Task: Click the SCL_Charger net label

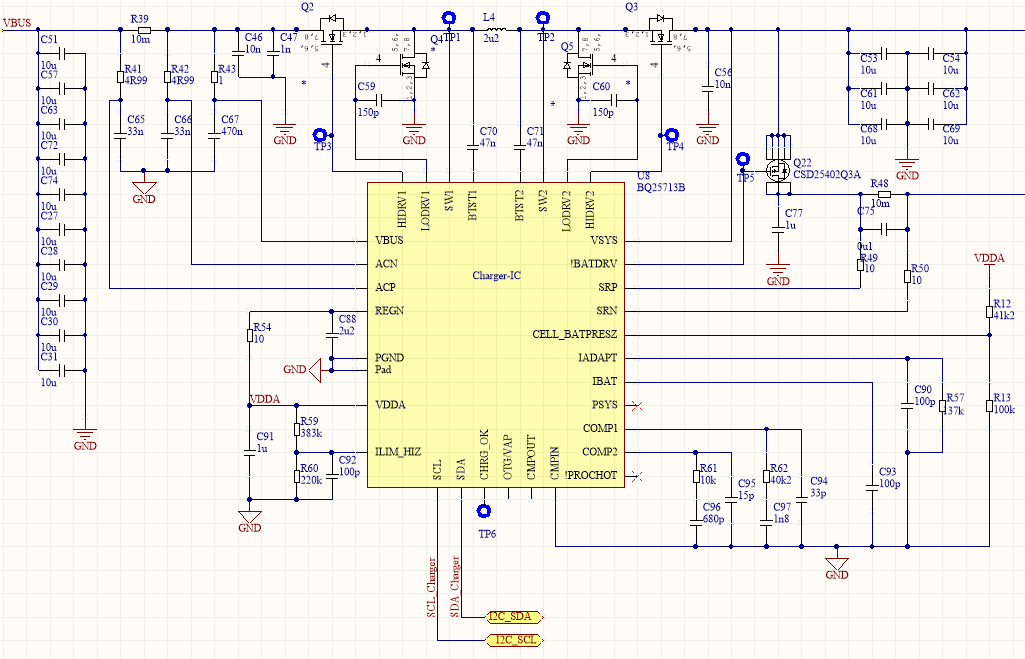Action: coord(431,587)
